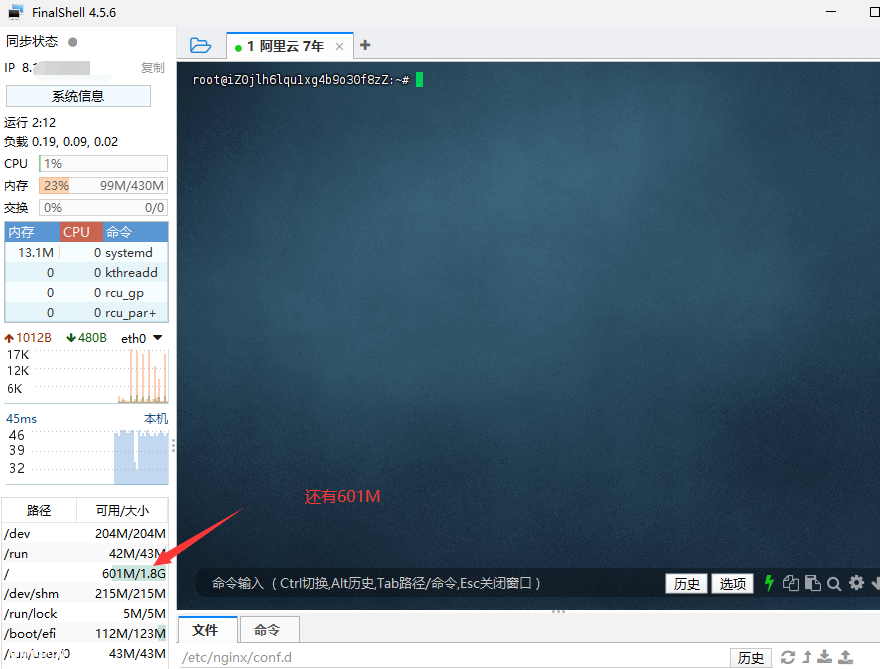
Task: Sort processes by CPU column
Action: coord(81,232)
